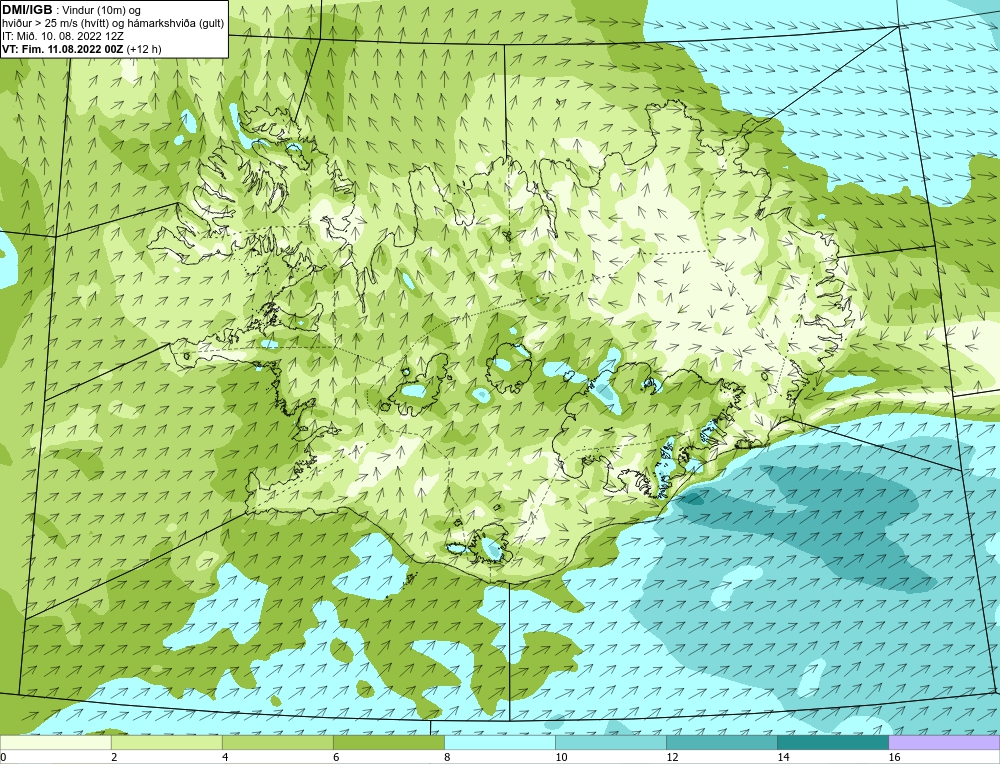Click the legend label '14'
The width and height of the screenshot is (1000, 764).
click(783, 757)
